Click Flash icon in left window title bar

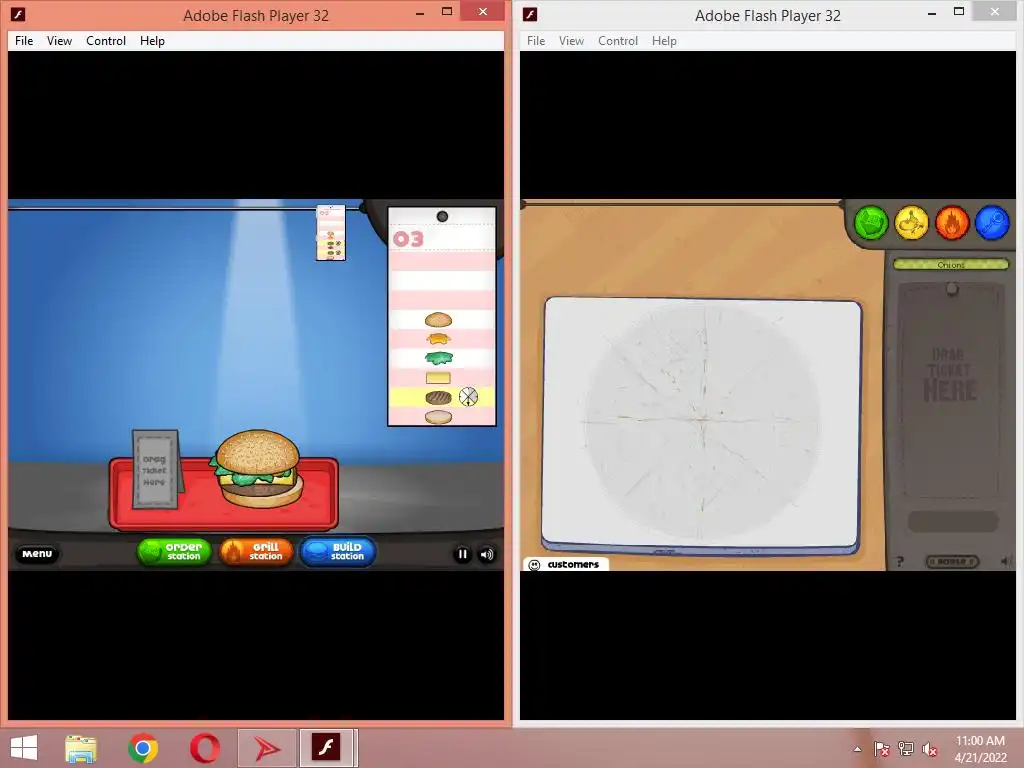(18, 14)
